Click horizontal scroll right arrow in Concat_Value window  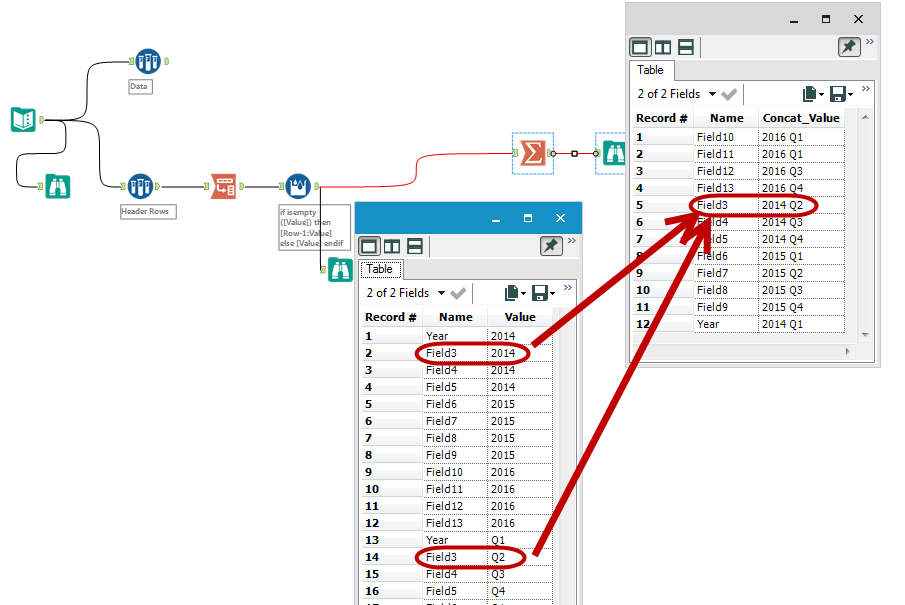click(847, 351)
